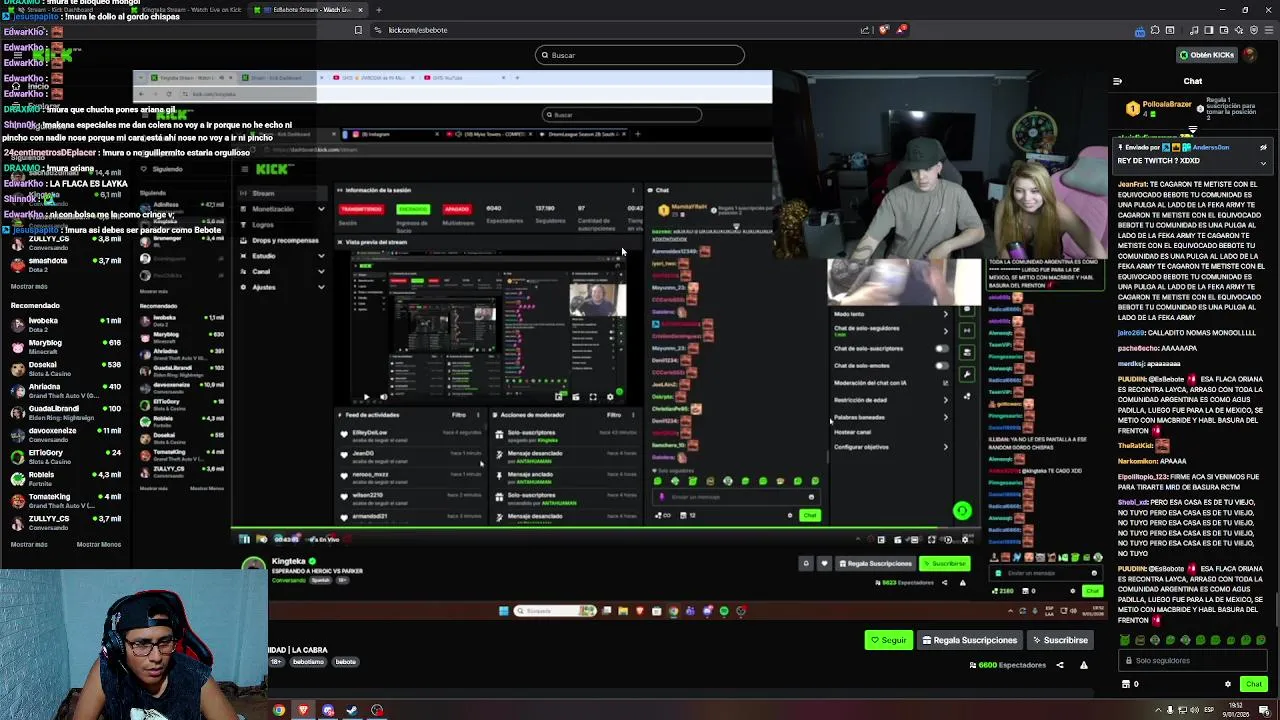Viewport: 1280px width, 720px height.
Task: Open the Brave shield icon in address bar
Action: [884, 30]
